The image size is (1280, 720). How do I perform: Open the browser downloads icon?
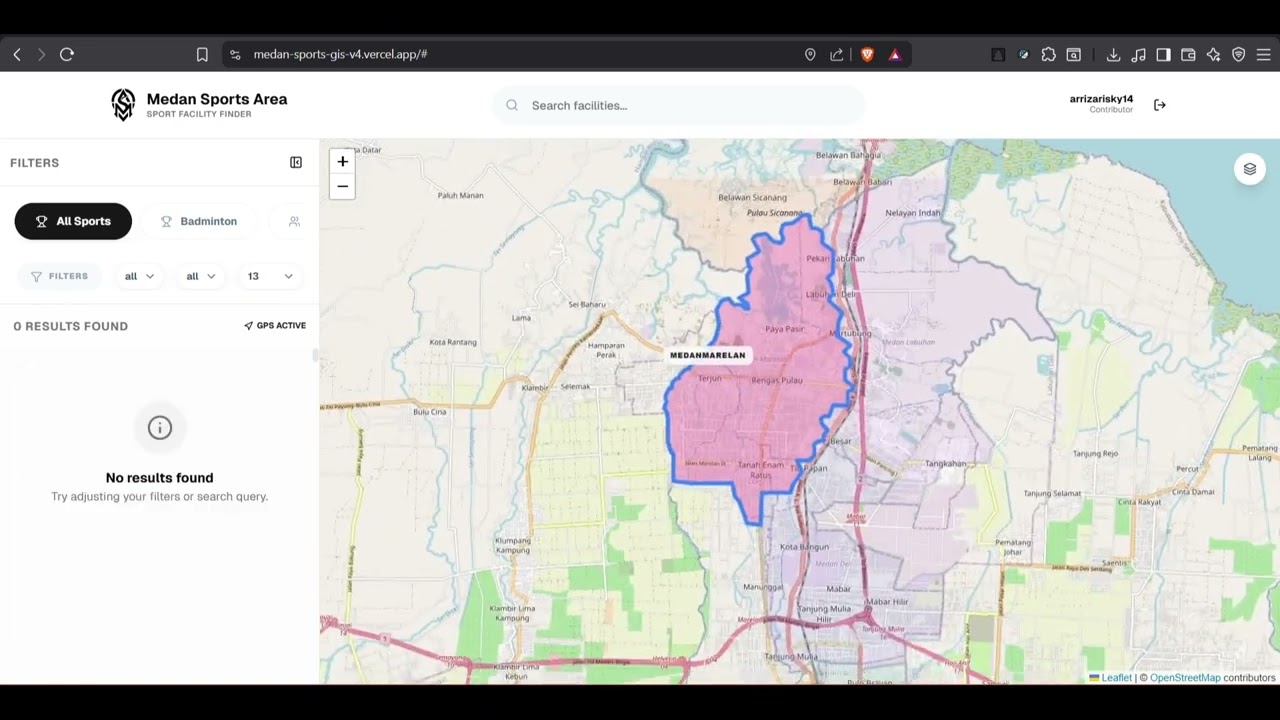pyautogui.click(x=1113, y=55)
